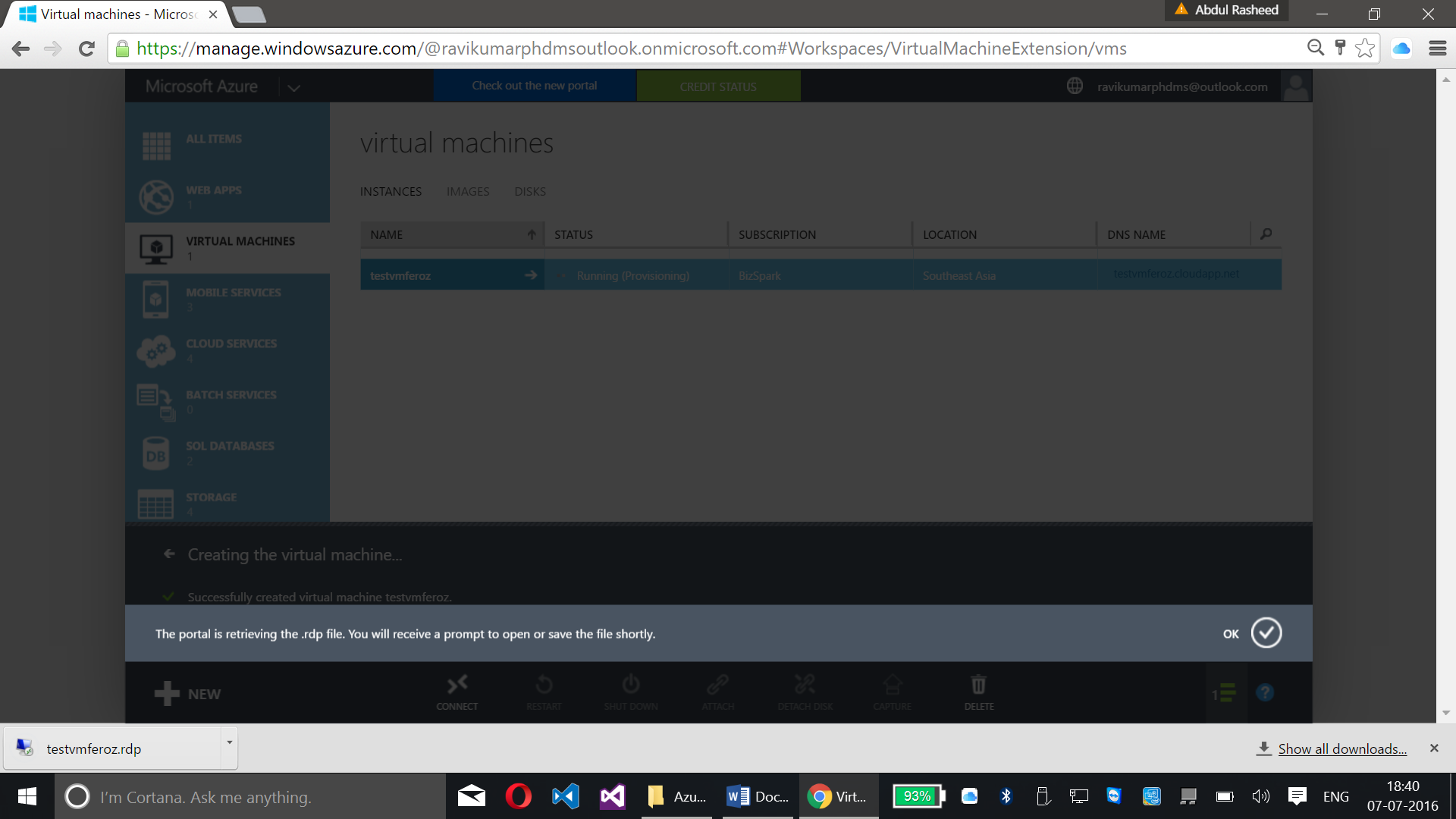Select Web Apps in the sidebar
The width and height of the screenshot is (1456, 819).
tap(227, 197)
